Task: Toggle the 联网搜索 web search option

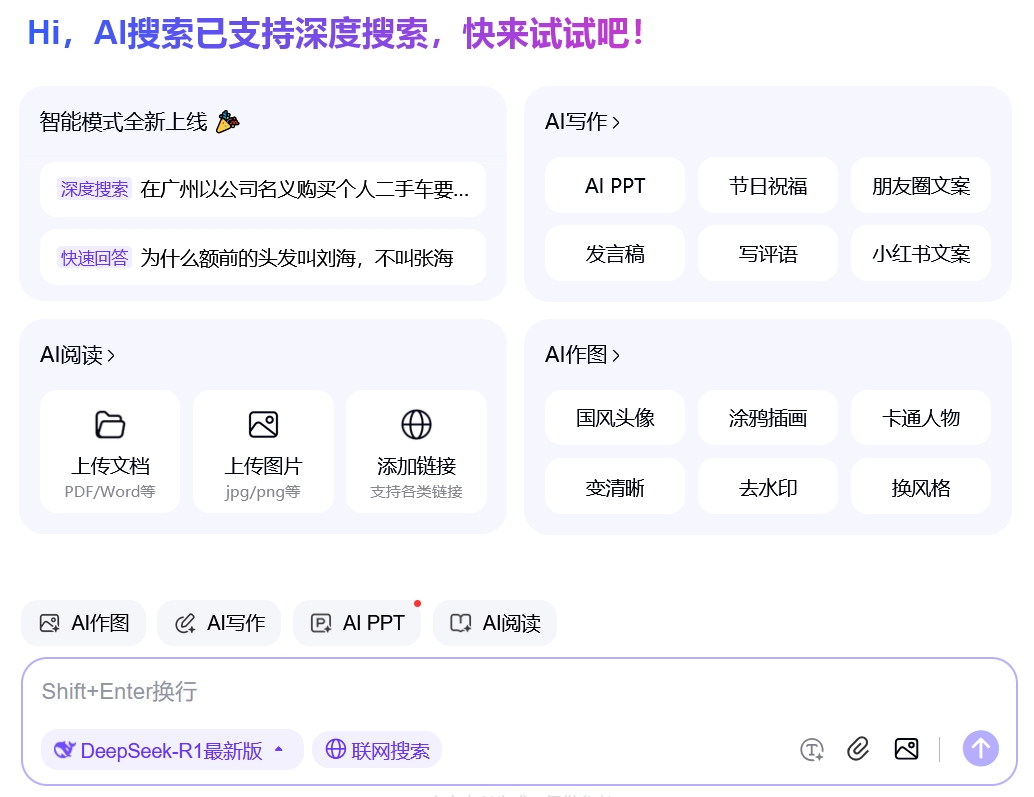Action: [377, 750]
